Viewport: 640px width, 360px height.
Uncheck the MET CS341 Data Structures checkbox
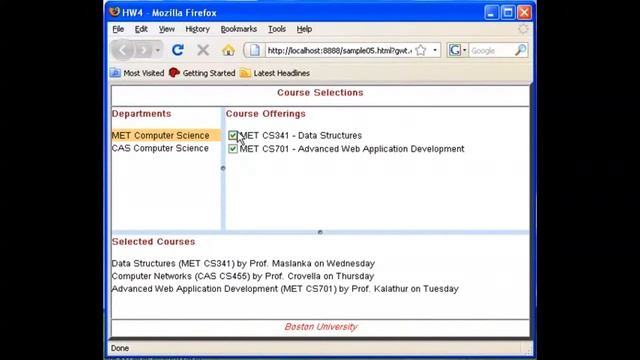233,136
